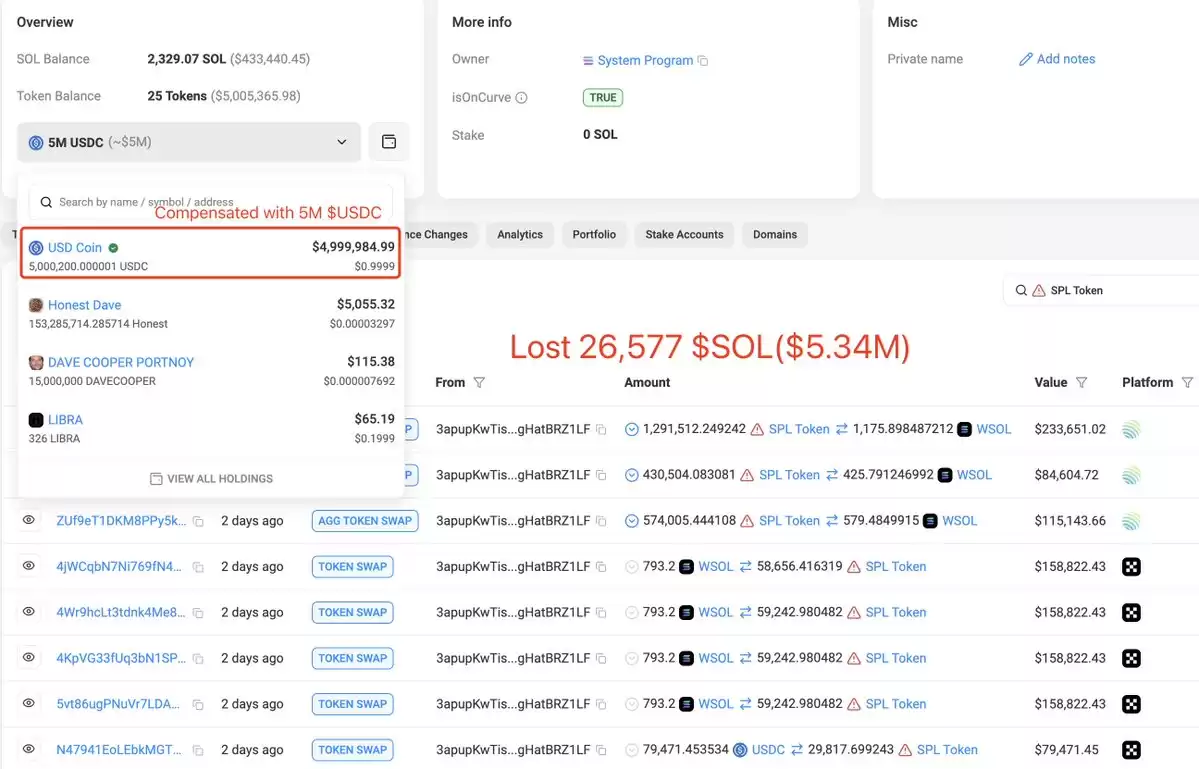Click the Platform column filter icon

pos(1187,382)
